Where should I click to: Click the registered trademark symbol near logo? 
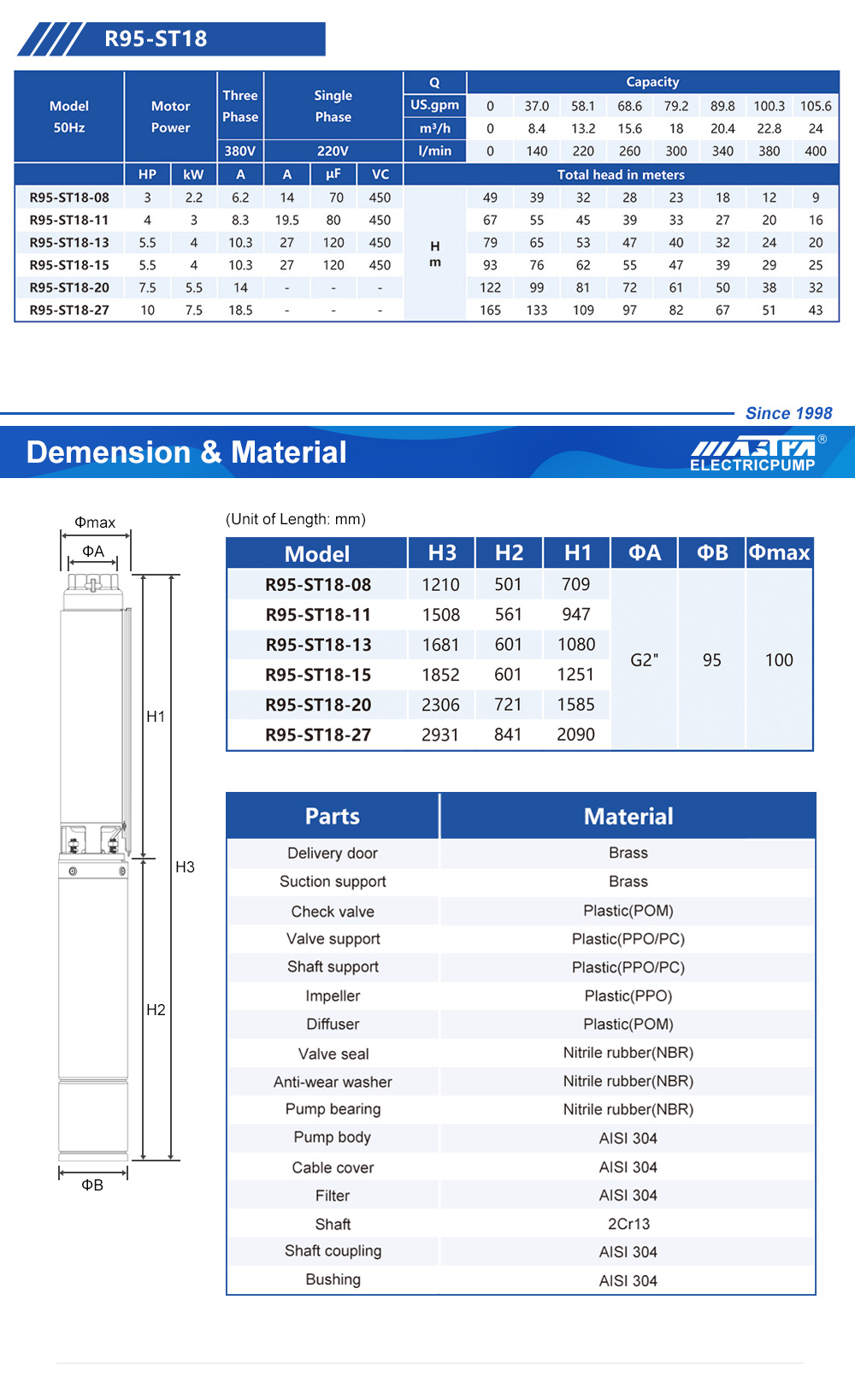pos(823,439)
